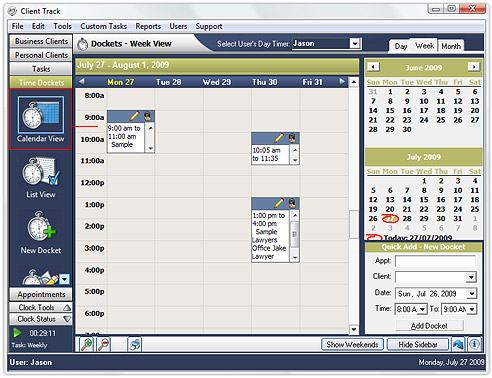Click the Hide Sidebar button
This screenshot has width=492, height=378.
point(418,344)
